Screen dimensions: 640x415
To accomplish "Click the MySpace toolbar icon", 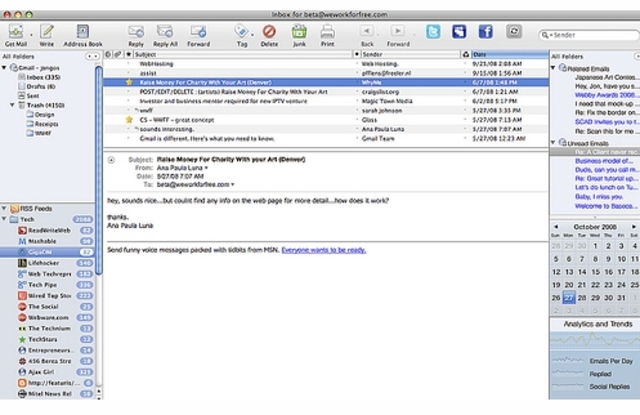I will (x=459, y=31).
